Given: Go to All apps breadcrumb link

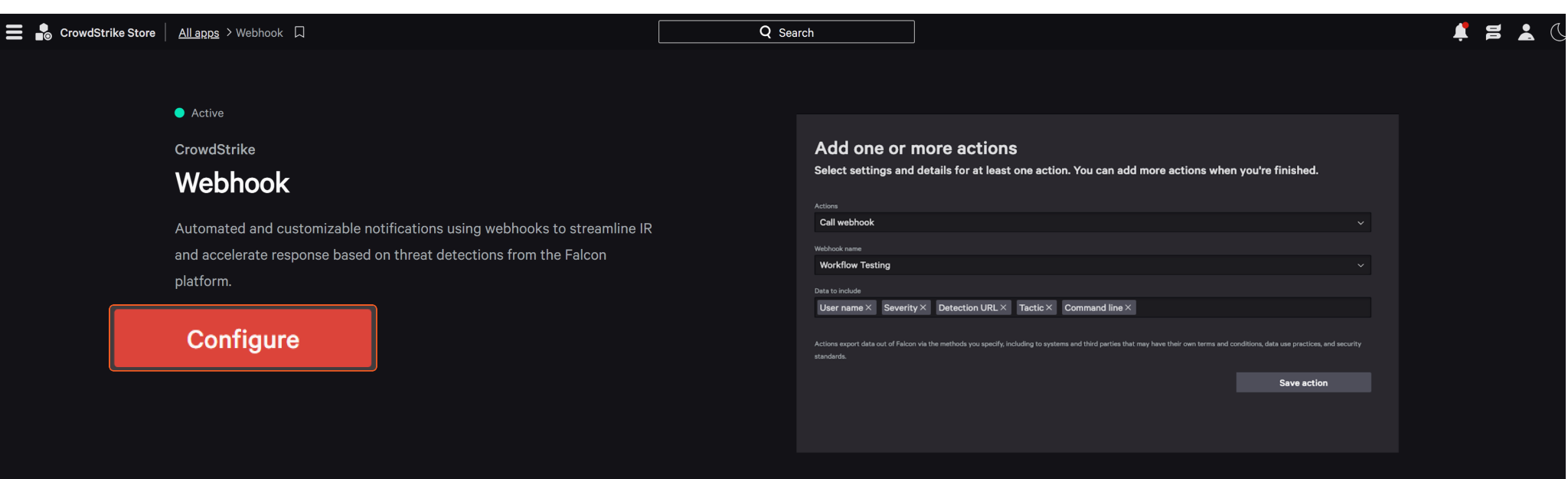Looking at the screenshot, I should click(198, 33).
